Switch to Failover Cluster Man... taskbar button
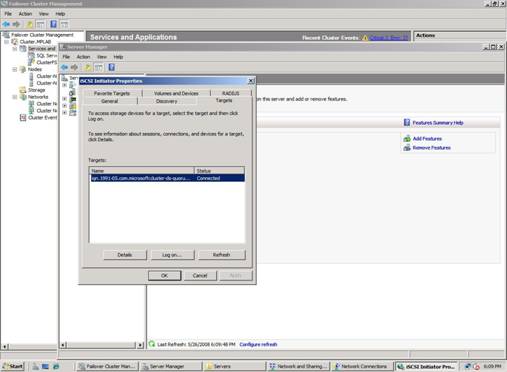Viewport: 507px width, 372px height. [x=108, y=366]
